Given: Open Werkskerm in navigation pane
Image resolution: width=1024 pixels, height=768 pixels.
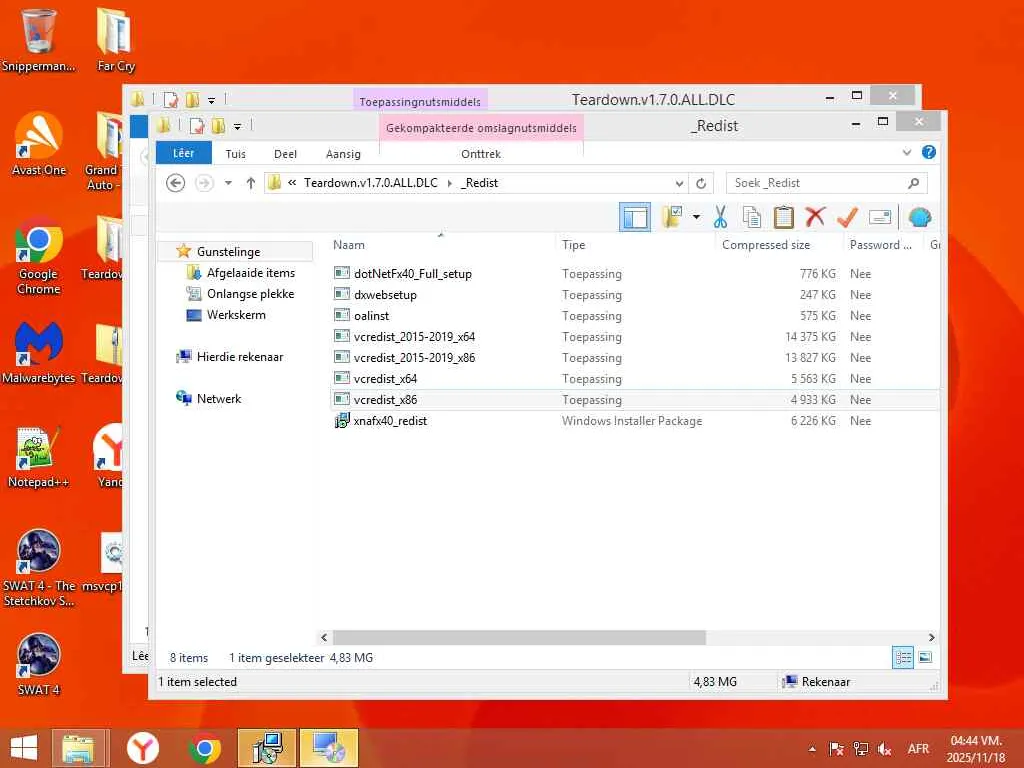Looking at the screenshot, I should coord(236,314).
